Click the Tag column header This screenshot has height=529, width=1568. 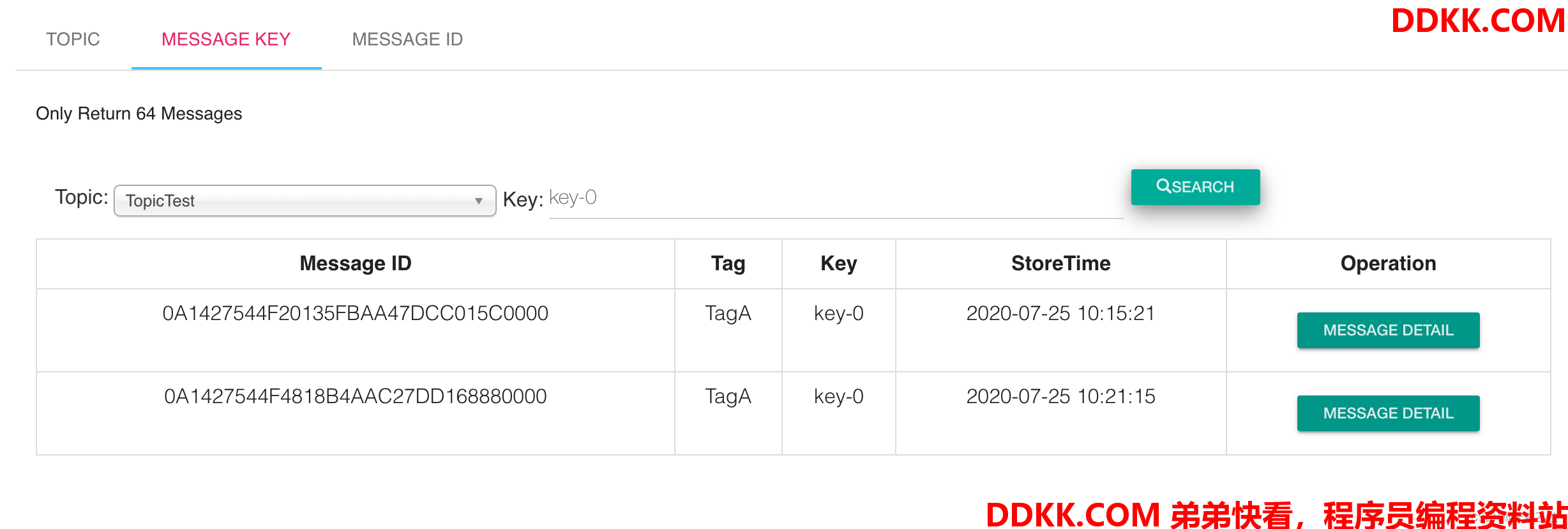point(728,263)
